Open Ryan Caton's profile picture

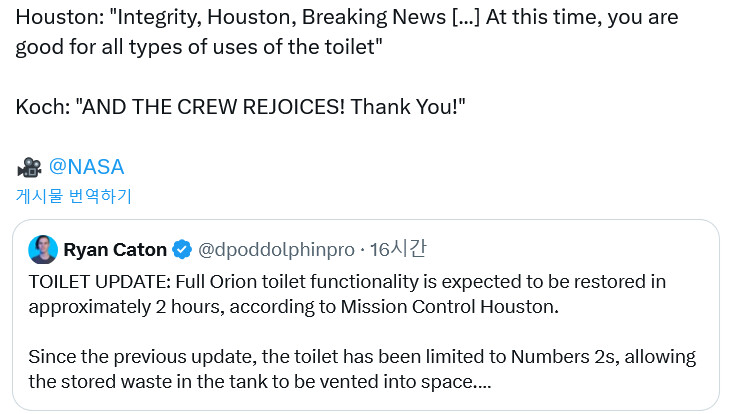[43, 249]
